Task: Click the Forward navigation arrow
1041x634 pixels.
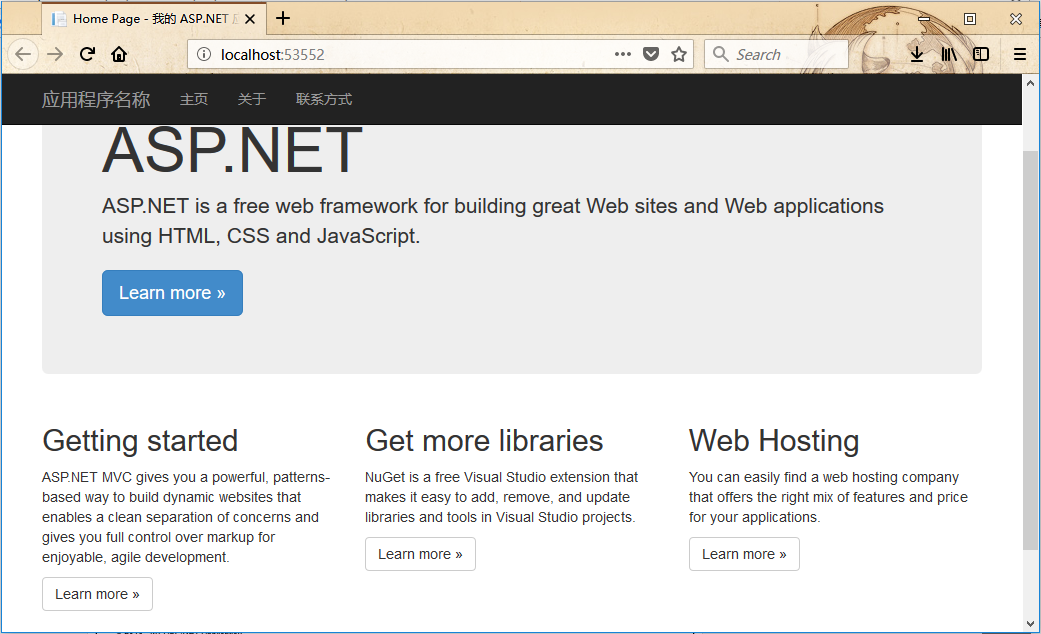Action: pyautogui.click(x=55, y=55)
